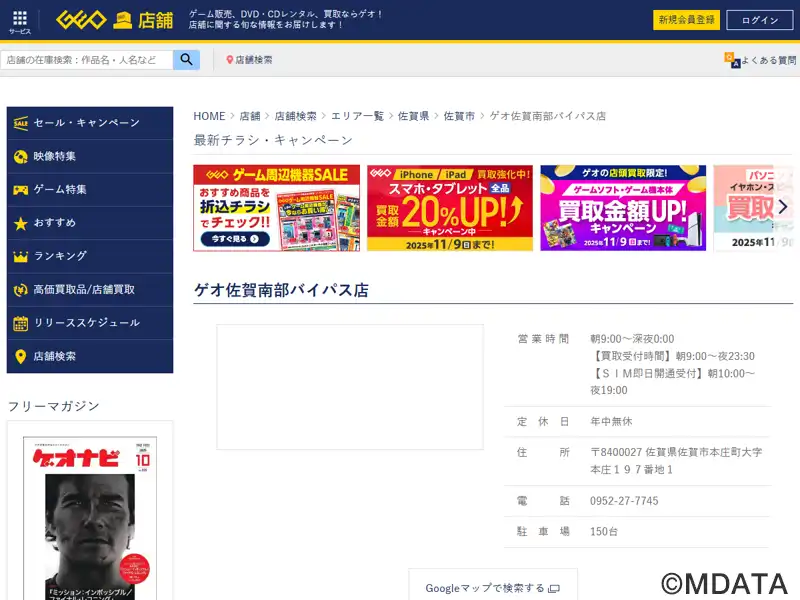Open おすすめ menu item
The width and height of the screenshot is (800, 600).
coord(90,223)
